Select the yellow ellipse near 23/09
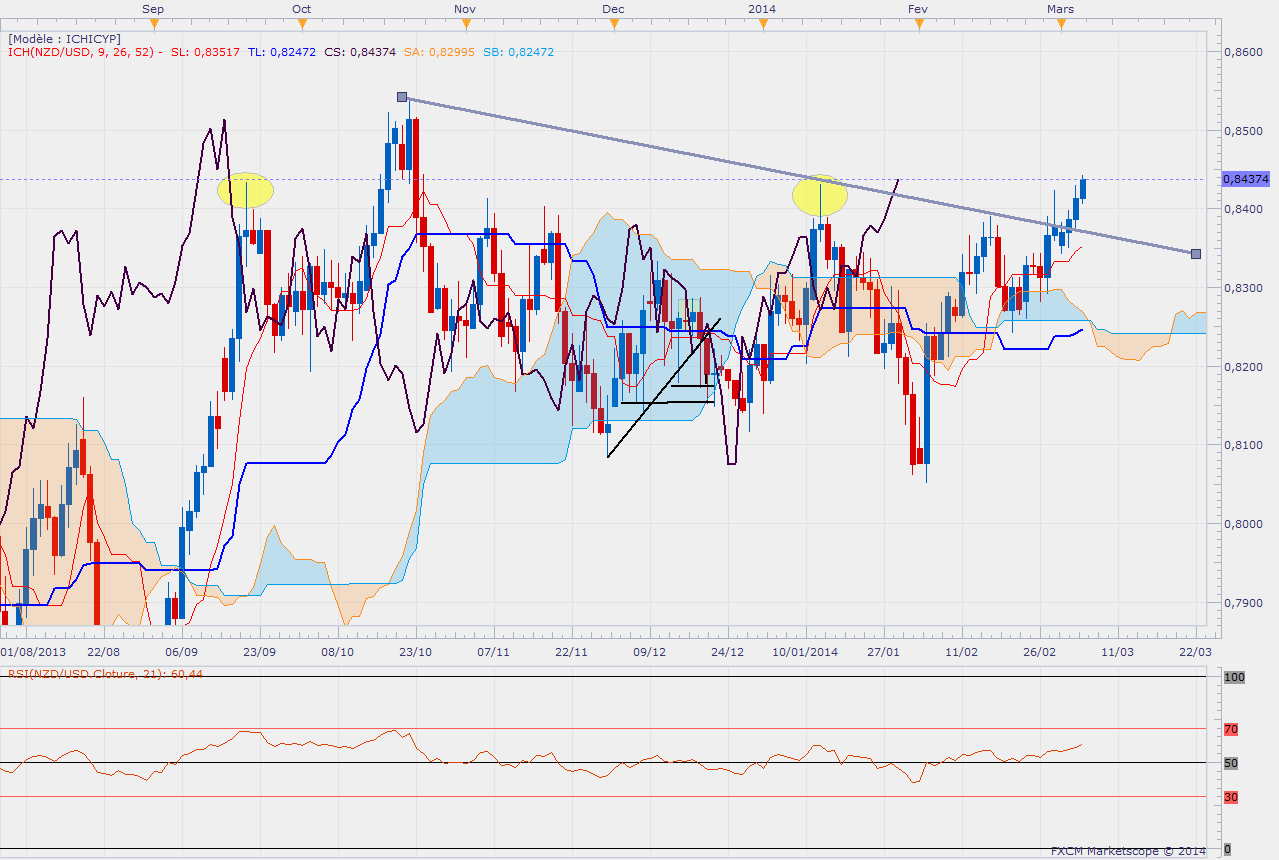The height and width of the screenshot is (860, 1279). point(245,189)
